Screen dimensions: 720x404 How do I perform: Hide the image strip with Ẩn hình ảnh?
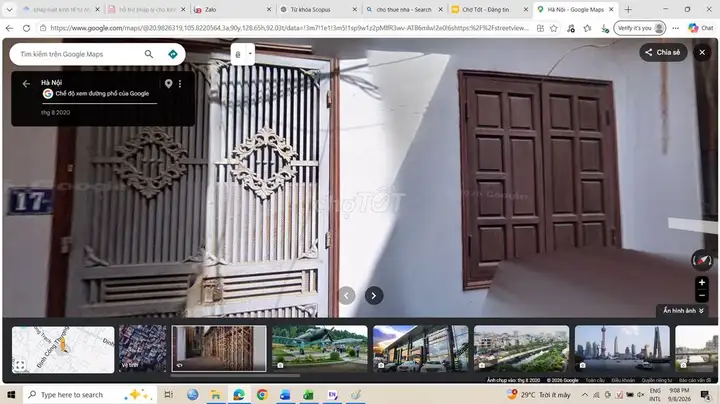683,311
